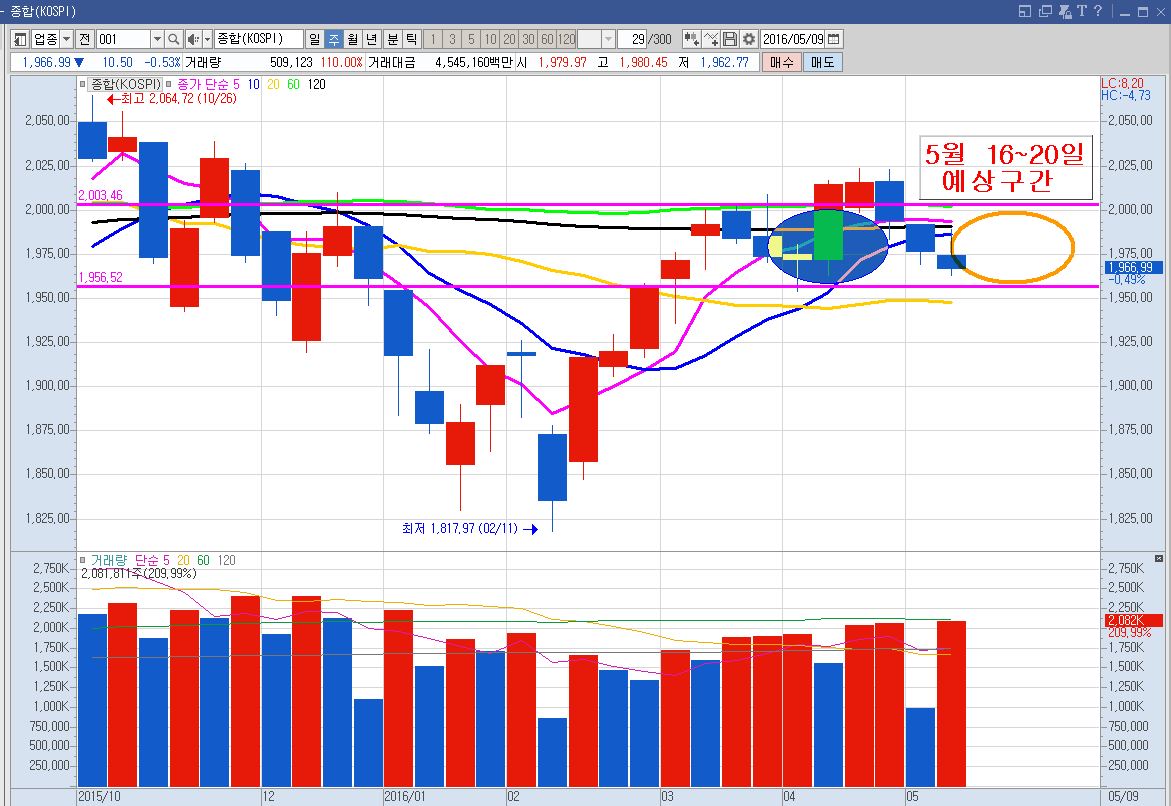Select the 월 monthly period button

point(352,39)
